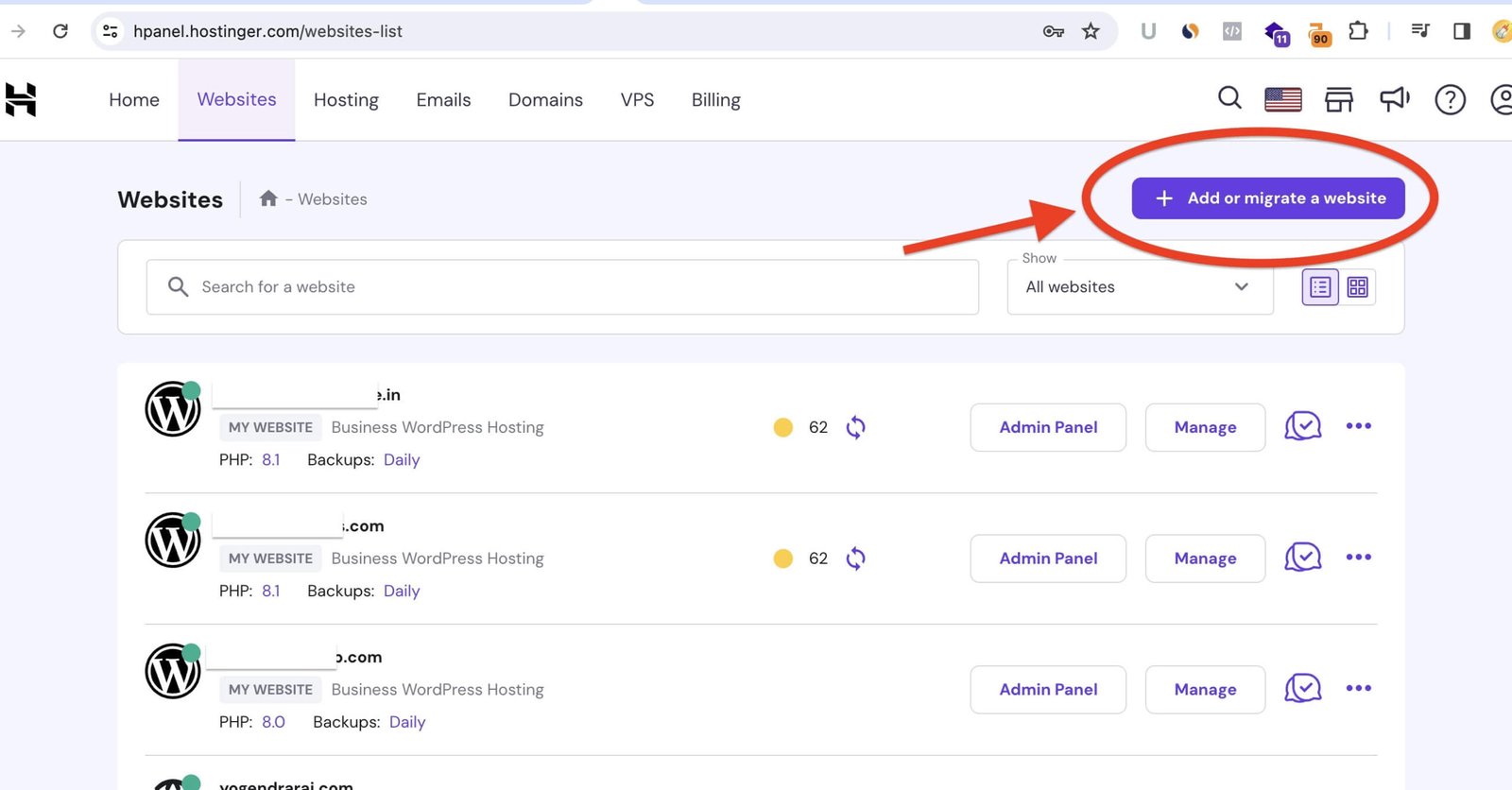Click the yellow score indicator for second .com site
The image size is (1512, 790).
point(783,558)
